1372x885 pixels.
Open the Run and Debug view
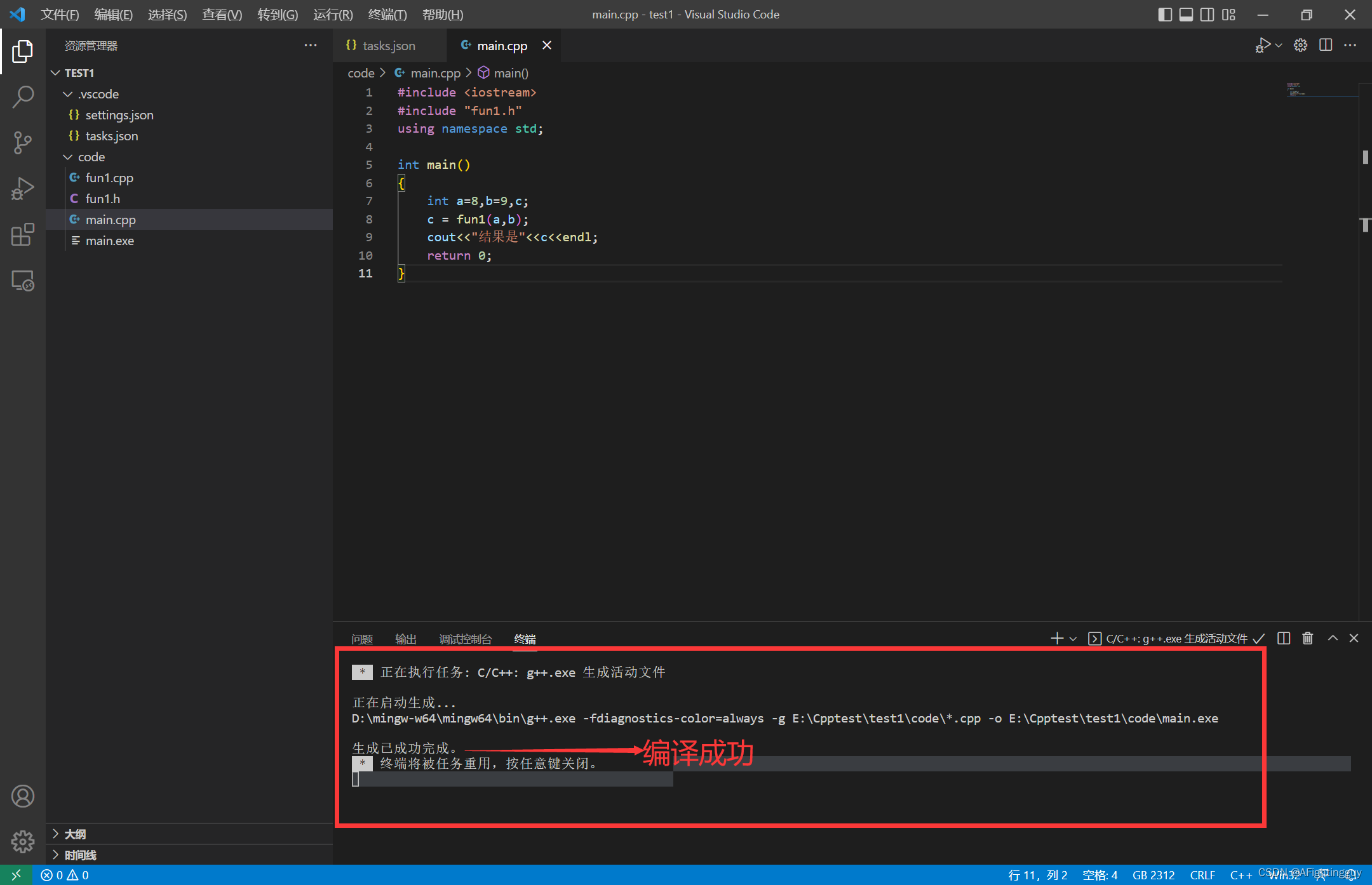pyautogui.click(x=23, y=189)
